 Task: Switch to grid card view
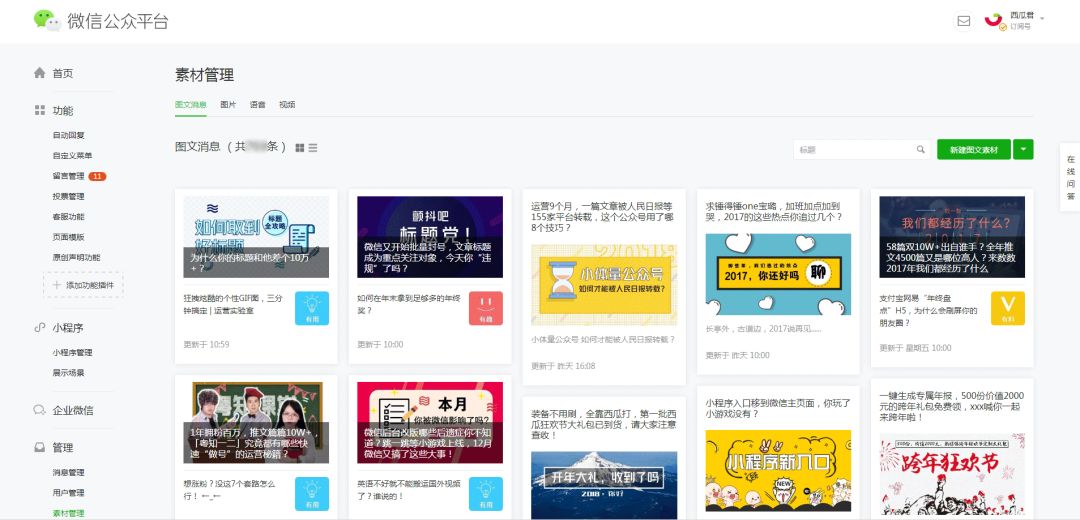tap(300, 148)
